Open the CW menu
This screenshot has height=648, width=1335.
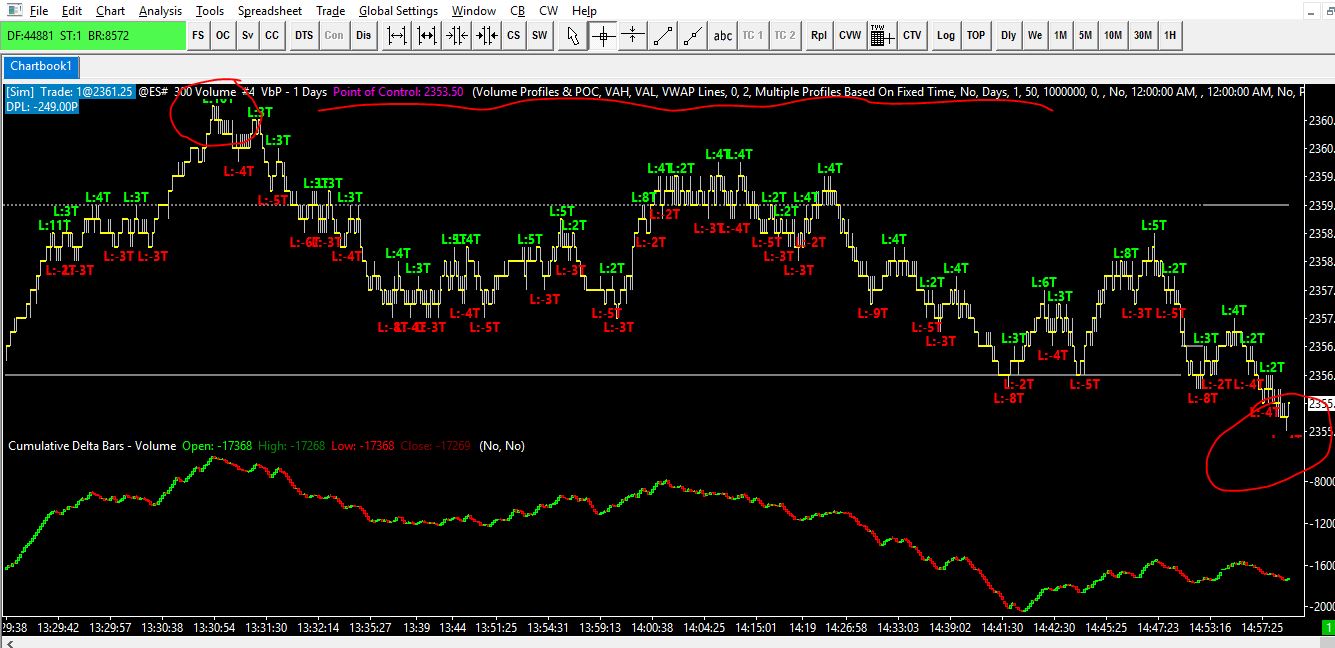549,11
